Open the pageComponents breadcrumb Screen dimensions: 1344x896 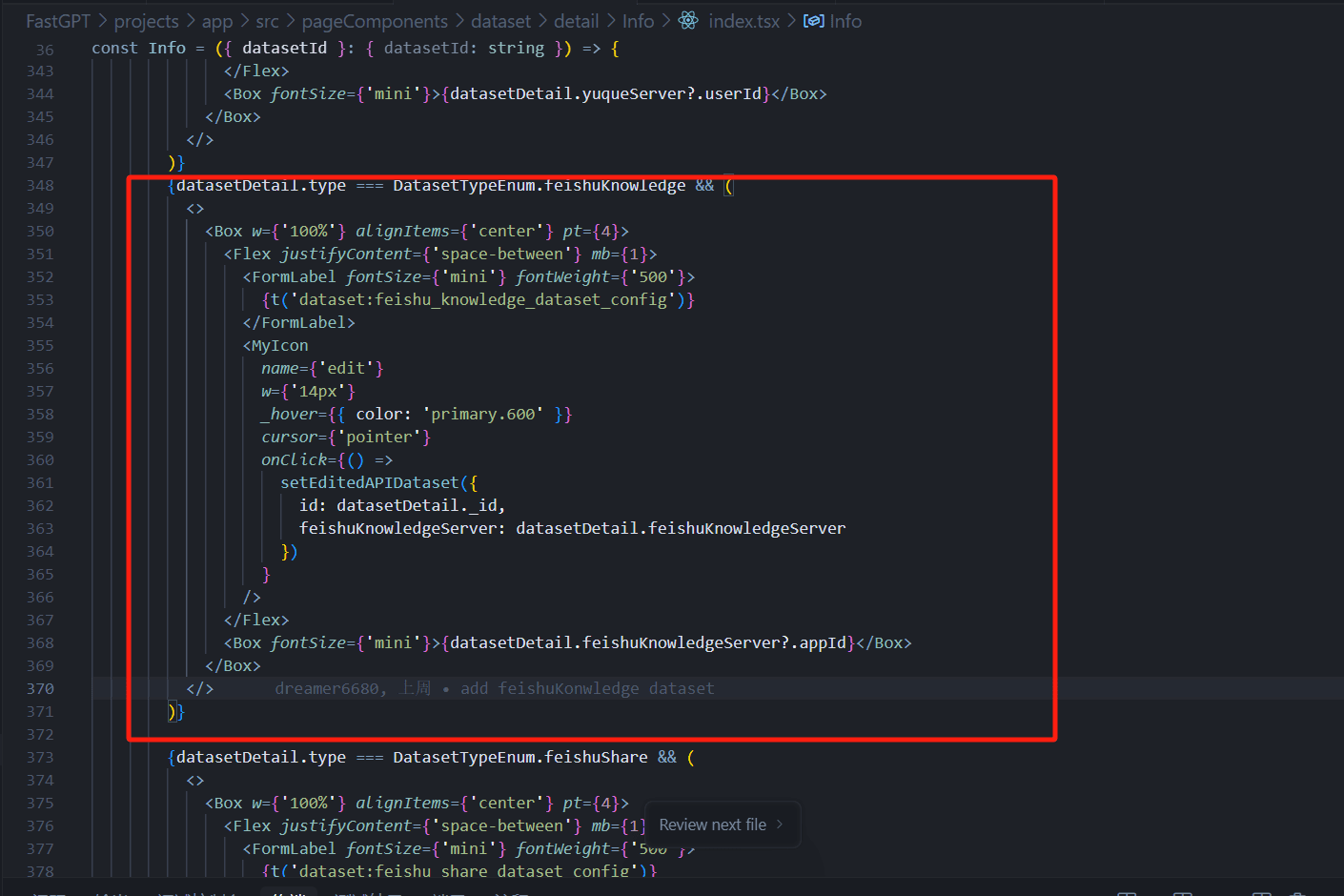point(375,21)
